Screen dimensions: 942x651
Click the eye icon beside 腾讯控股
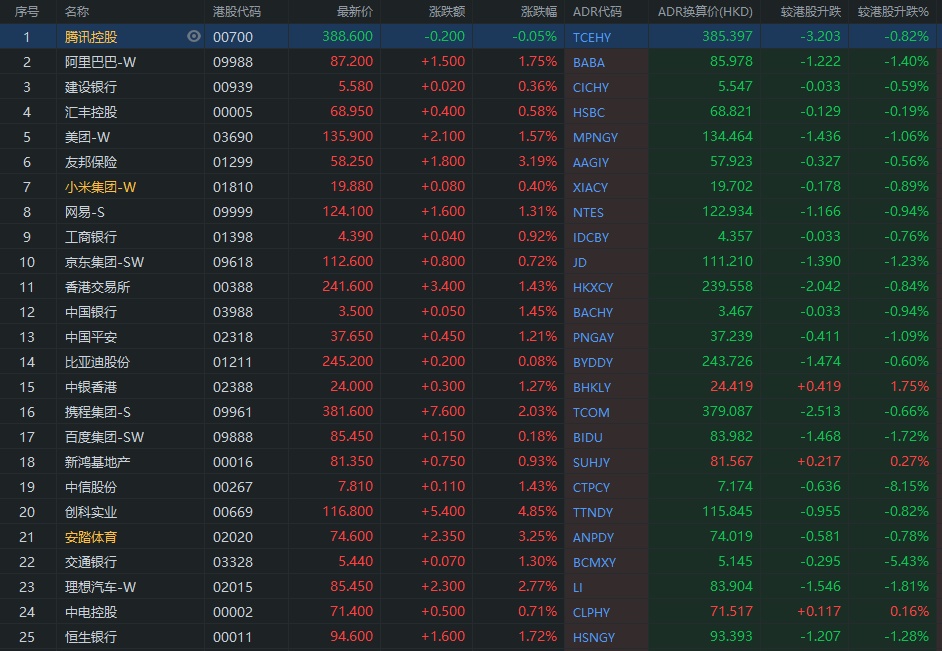click(194, 37)
